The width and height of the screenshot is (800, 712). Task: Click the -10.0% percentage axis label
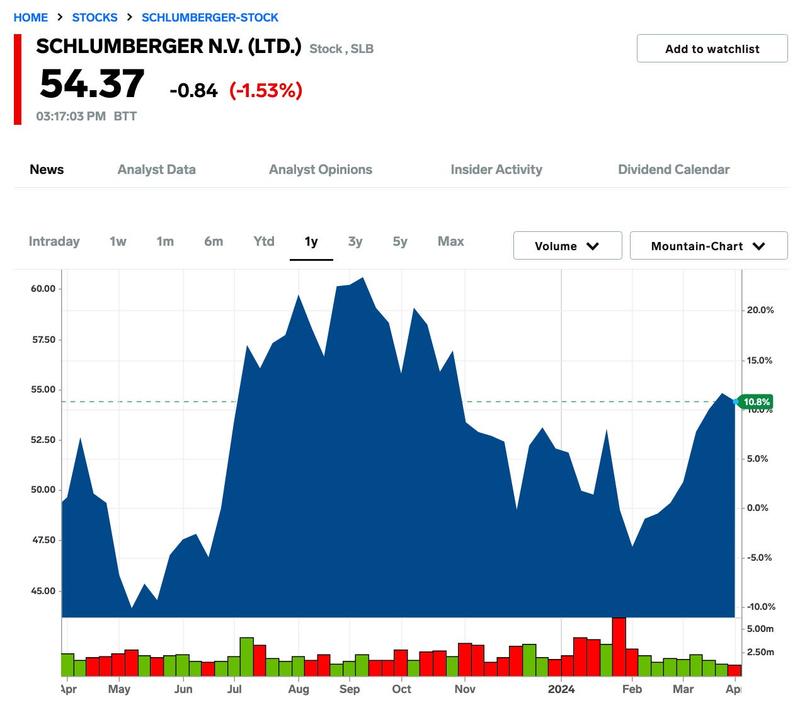761,607
